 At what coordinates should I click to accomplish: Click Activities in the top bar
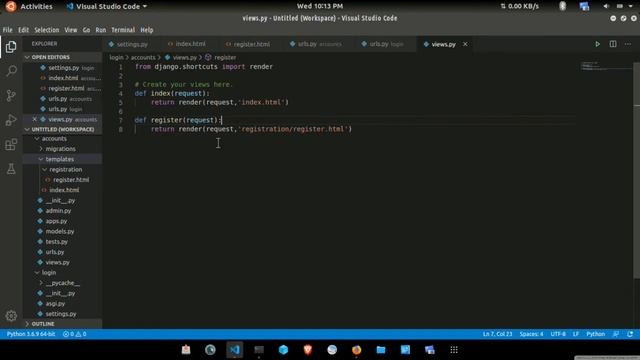[36, 6]
